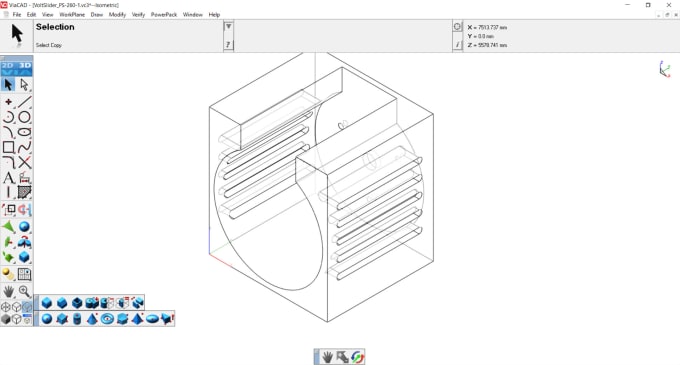Click the Y coordinate readout
Image resolution: width=680 pixels, height=365 pixels.
pos(481,36)
